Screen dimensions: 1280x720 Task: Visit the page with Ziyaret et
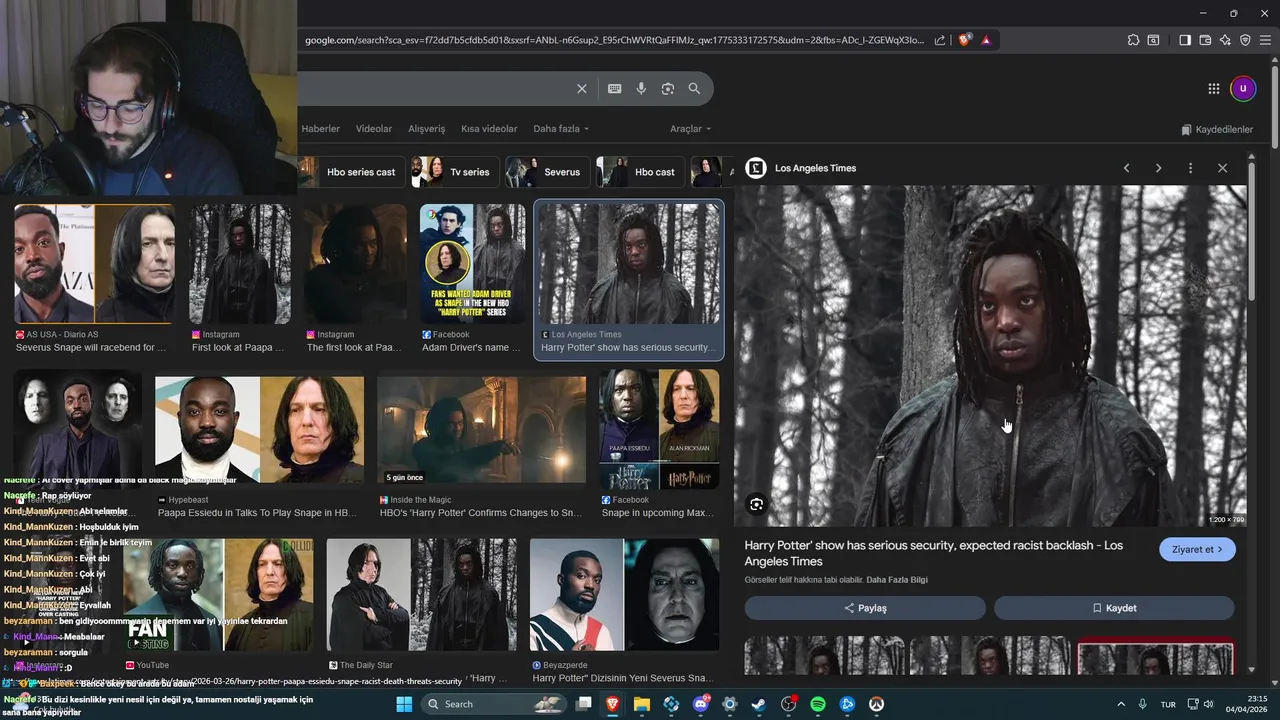[x=1197, y=549]
